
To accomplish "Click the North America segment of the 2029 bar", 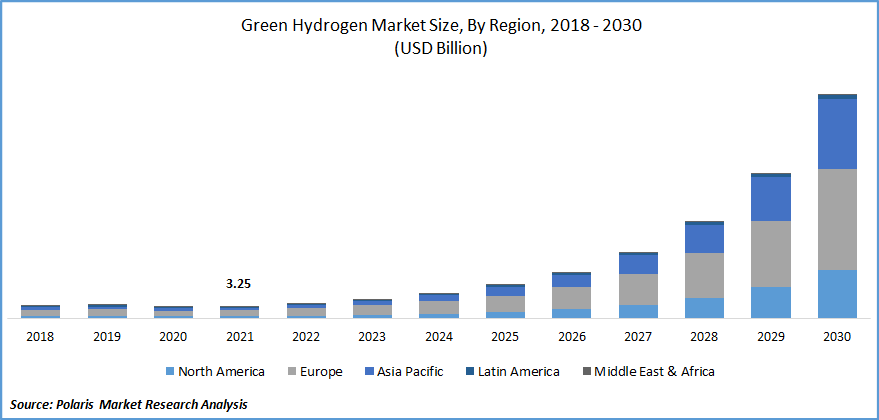I will tap(771, 302).
